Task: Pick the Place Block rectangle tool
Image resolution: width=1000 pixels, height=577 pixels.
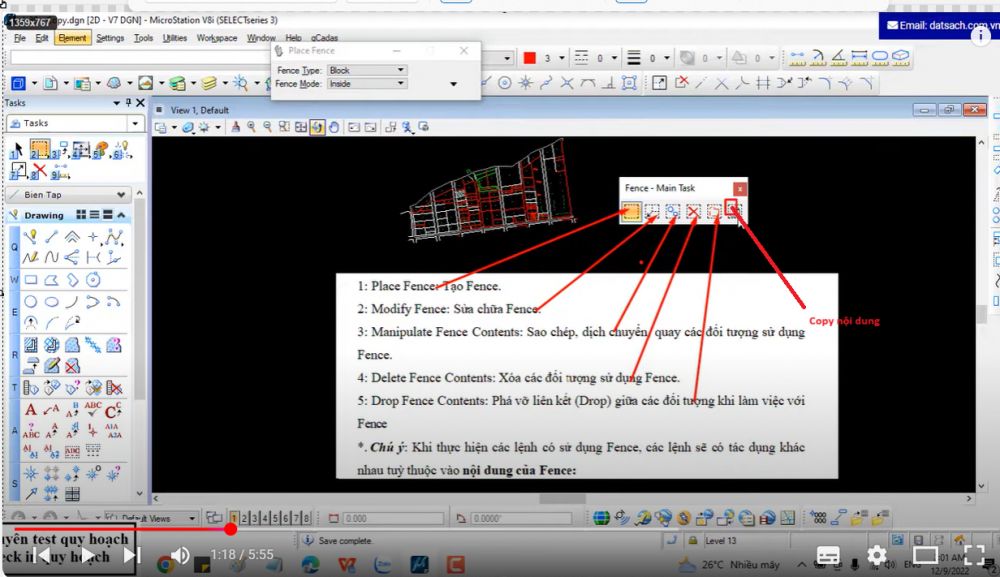Action: click(x=31, y=280)
